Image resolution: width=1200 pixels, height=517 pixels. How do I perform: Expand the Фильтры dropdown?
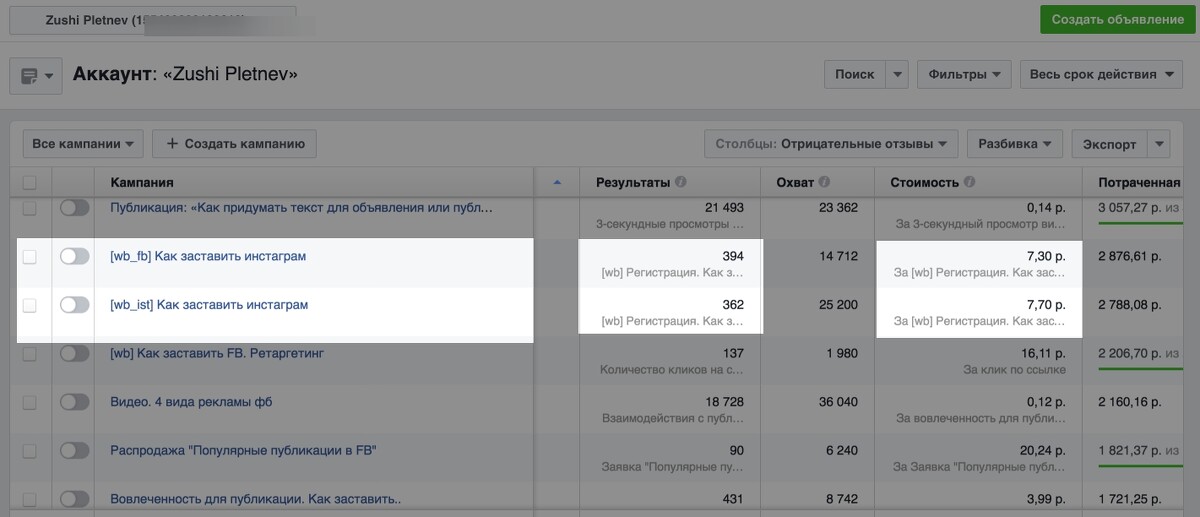click(x=963, y=75)
